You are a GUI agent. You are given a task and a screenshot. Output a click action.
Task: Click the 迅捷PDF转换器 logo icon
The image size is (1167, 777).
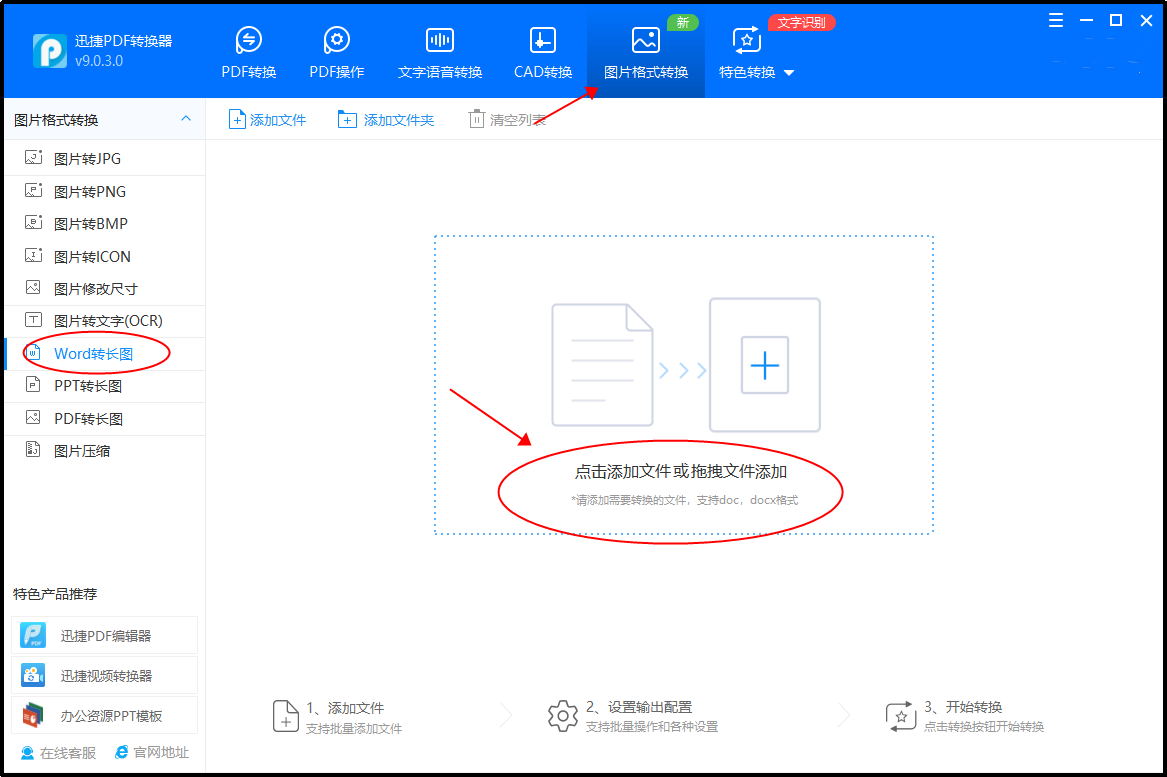point(50,51)
